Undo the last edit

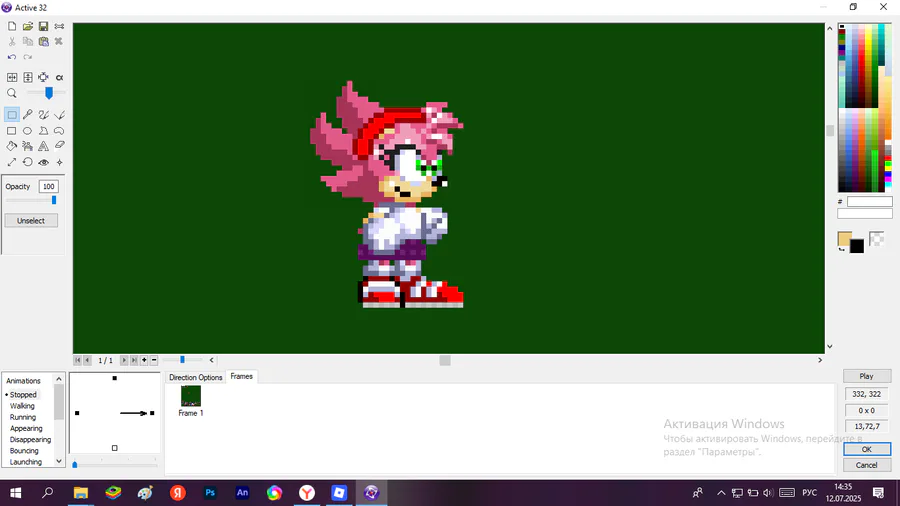12,57
